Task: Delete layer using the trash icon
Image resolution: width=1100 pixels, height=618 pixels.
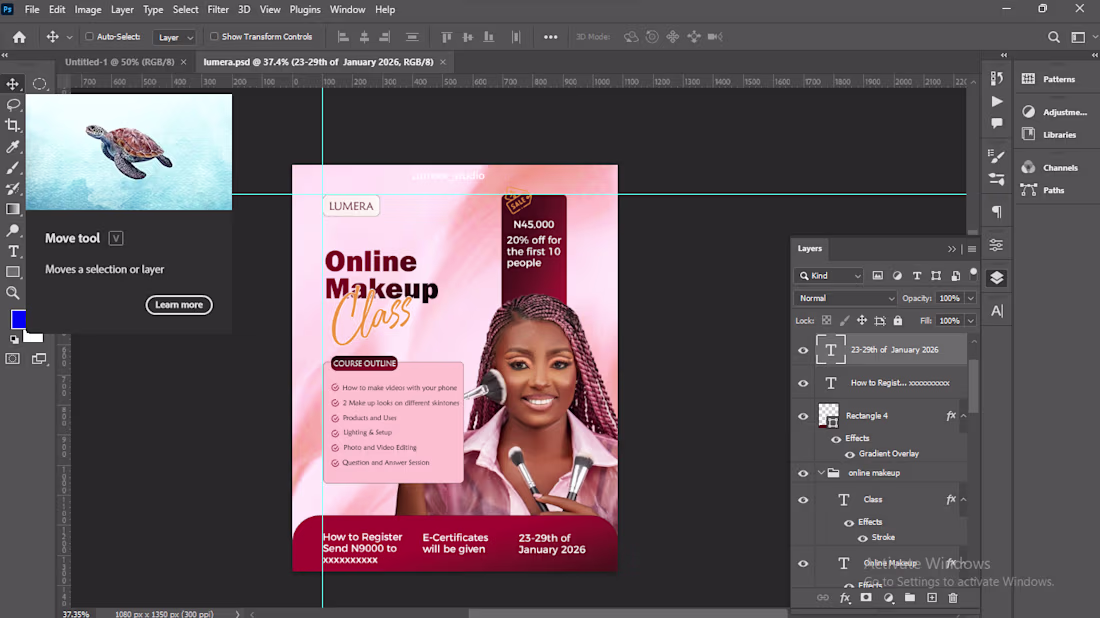Action: 953,598
